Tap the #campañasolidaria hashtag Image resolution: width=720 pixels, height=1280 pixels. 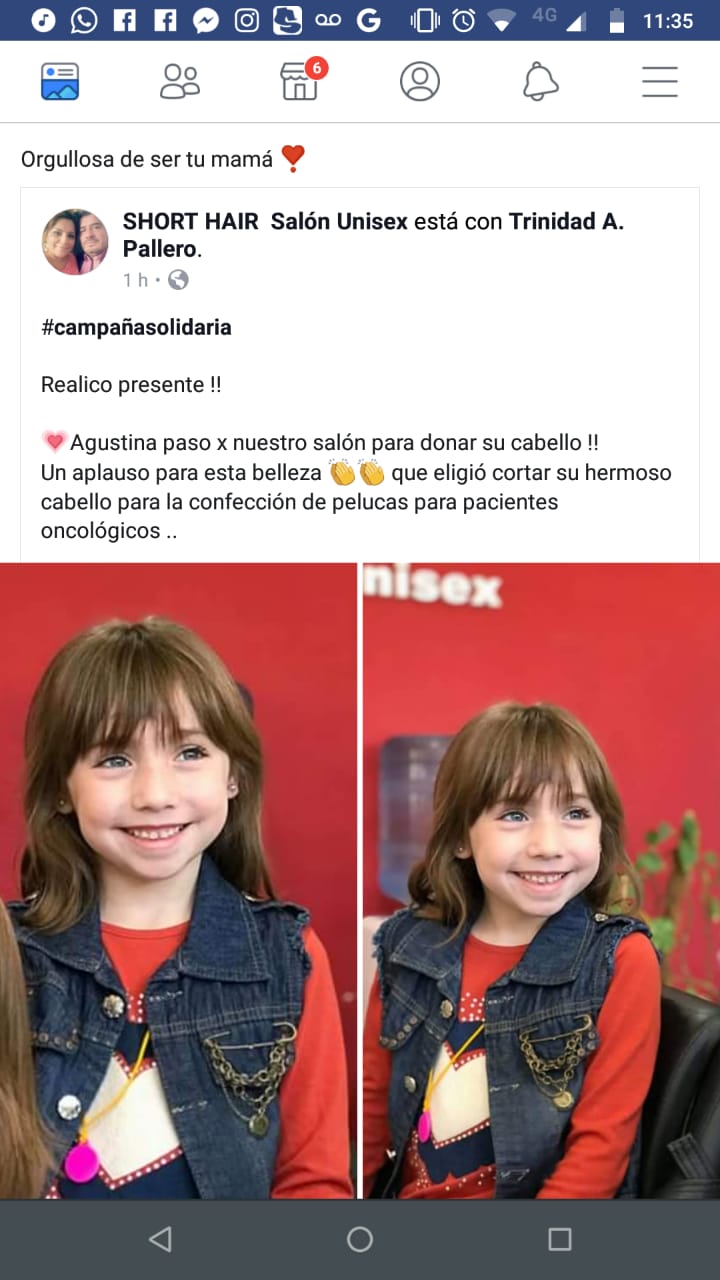136,328
